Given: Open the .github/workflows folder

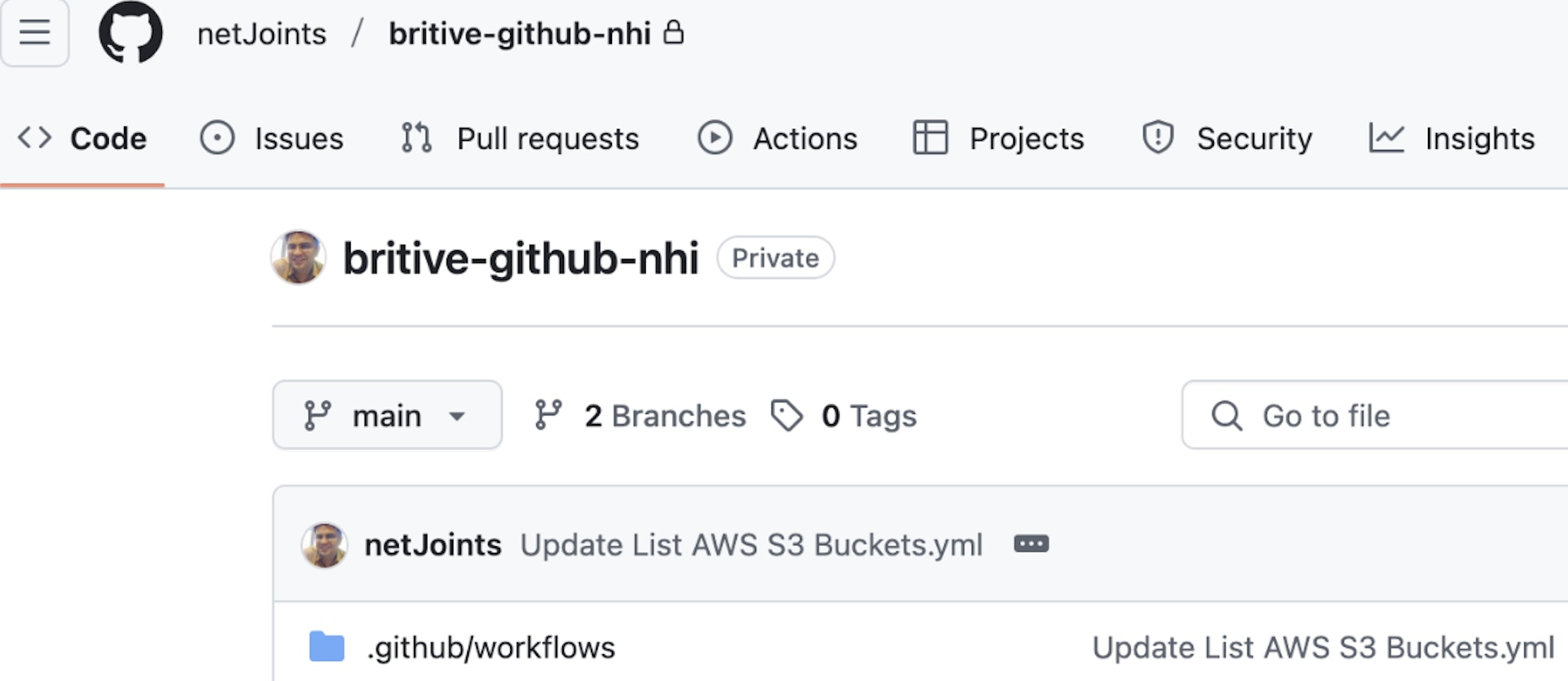Looking at the screenshot, I should point(491,647).
